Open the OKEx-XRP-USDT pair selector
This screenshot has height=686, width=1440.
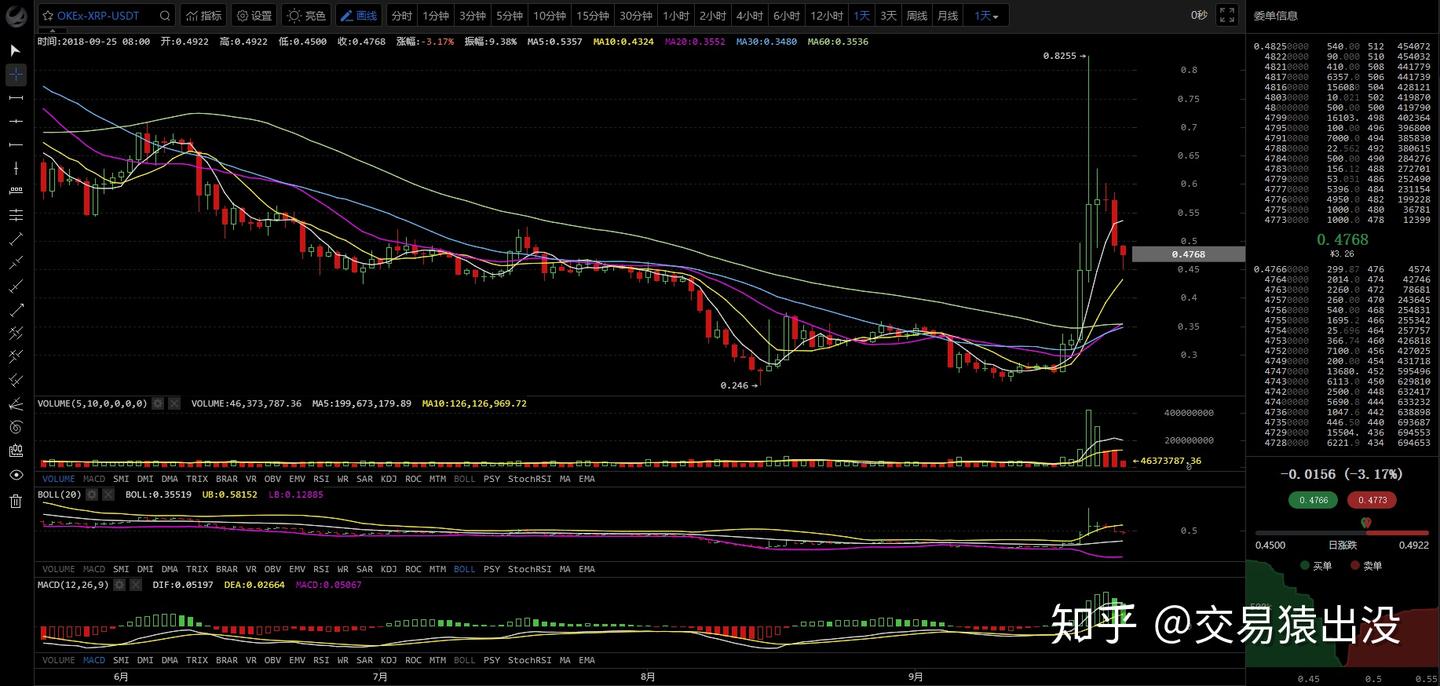(x=98, y=16)
